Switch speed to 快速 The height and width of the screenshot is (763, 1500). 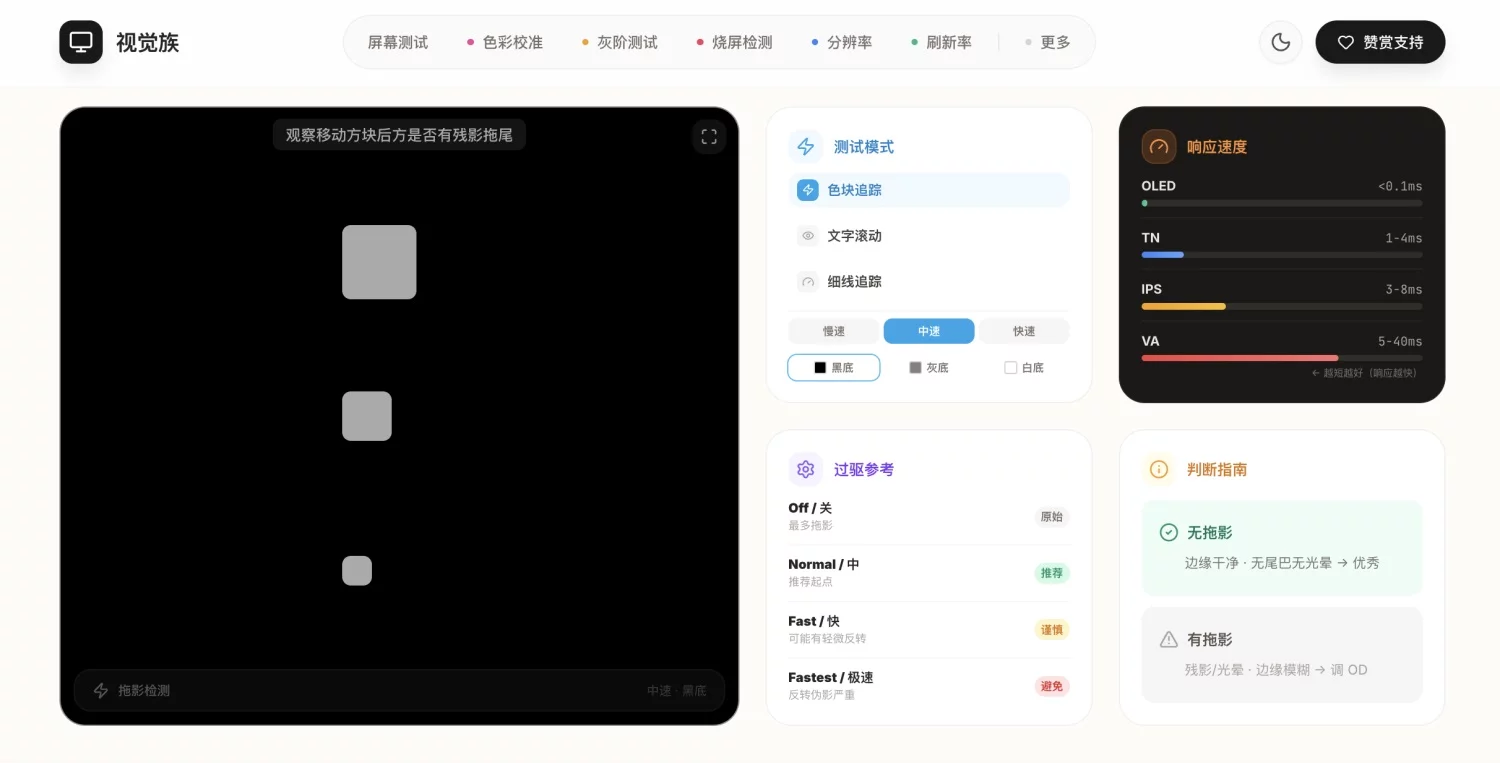coord(1023,331)
